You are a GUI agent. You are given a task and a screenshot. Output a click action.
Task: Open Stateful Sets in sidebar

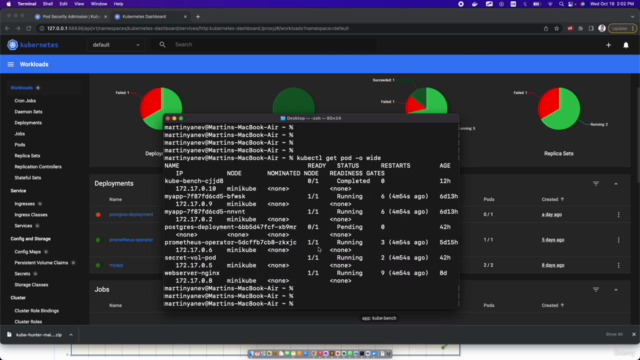point(28,178)
